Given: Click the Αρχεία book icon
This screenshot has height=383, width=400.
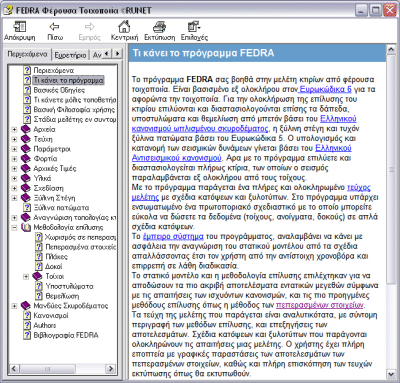Looking at the screenshot, I should (x=26, y=129).
